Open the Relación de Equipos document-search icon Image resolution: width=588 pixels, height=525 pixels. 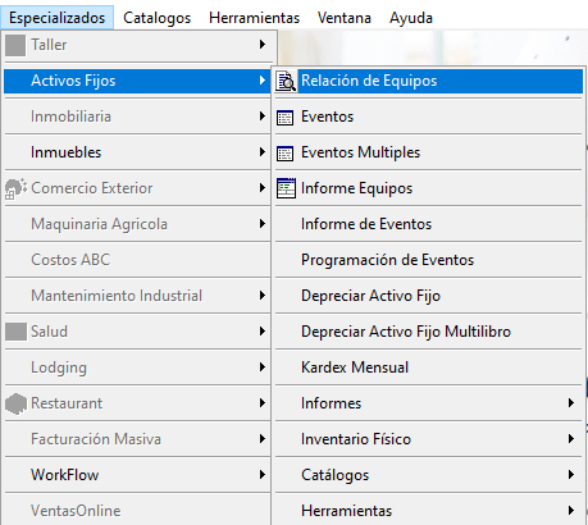[286, 81]
